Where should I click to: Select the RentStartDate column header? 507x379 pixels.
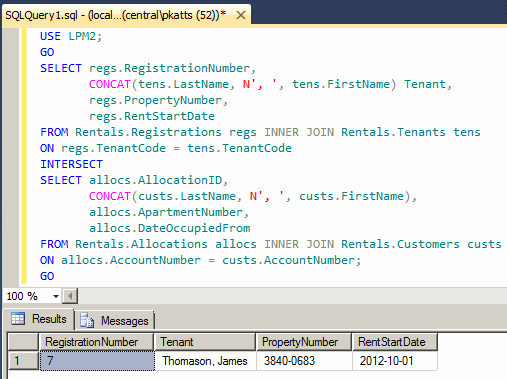(x=395, y=342)
